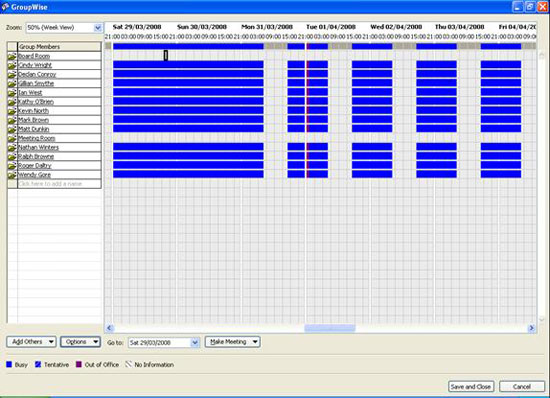Click the No Information legend swatch

128,365
